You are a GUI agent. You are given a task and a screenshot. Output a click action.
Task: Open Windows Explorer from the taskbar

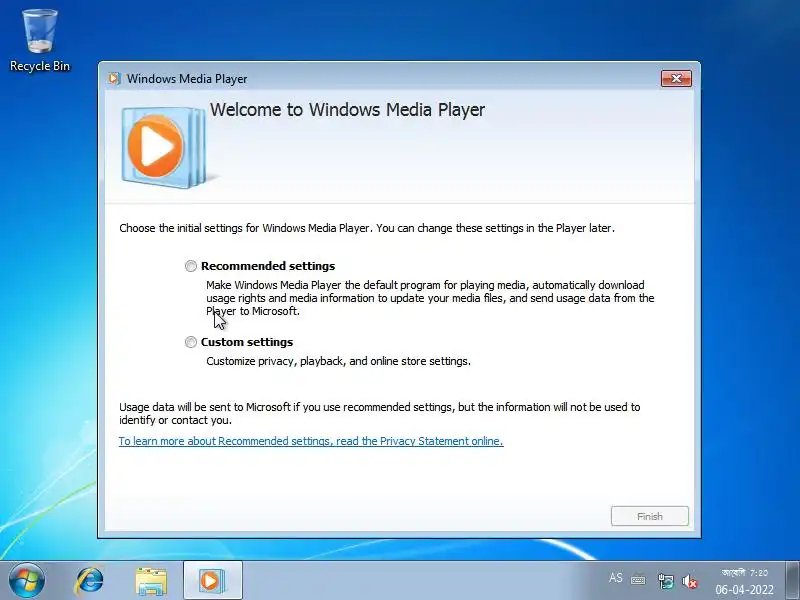coord(151,581)
